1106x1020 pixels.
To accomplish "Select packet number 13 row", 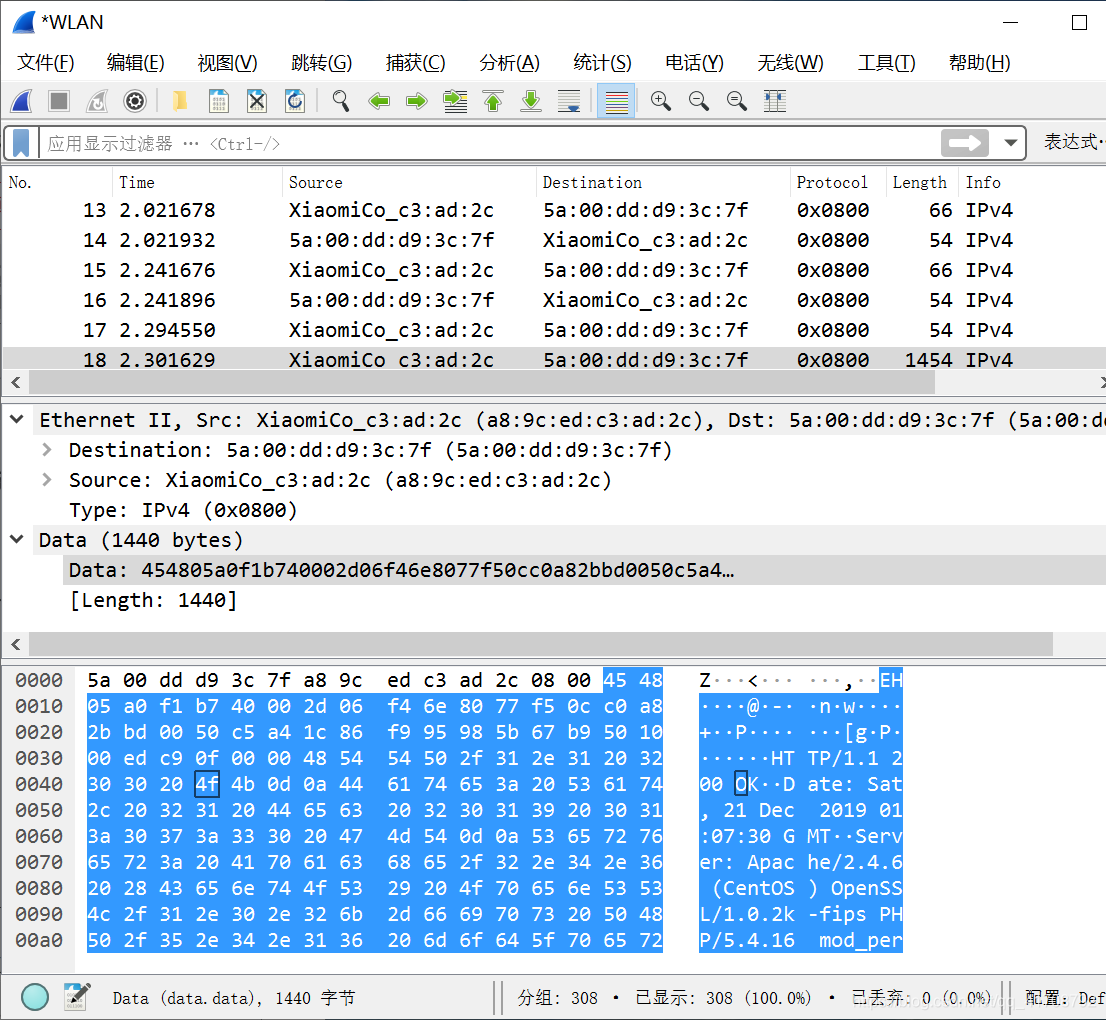I will (x=554, y=210).
